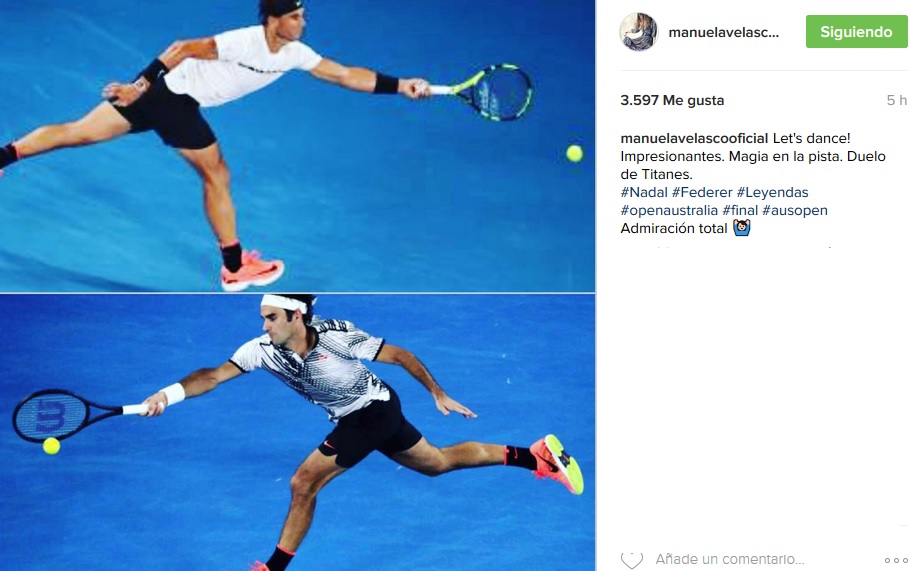The height and width of the screenshot is (571, 910).
Task: Open the #Federer hashtag
Action: (702, 192)
